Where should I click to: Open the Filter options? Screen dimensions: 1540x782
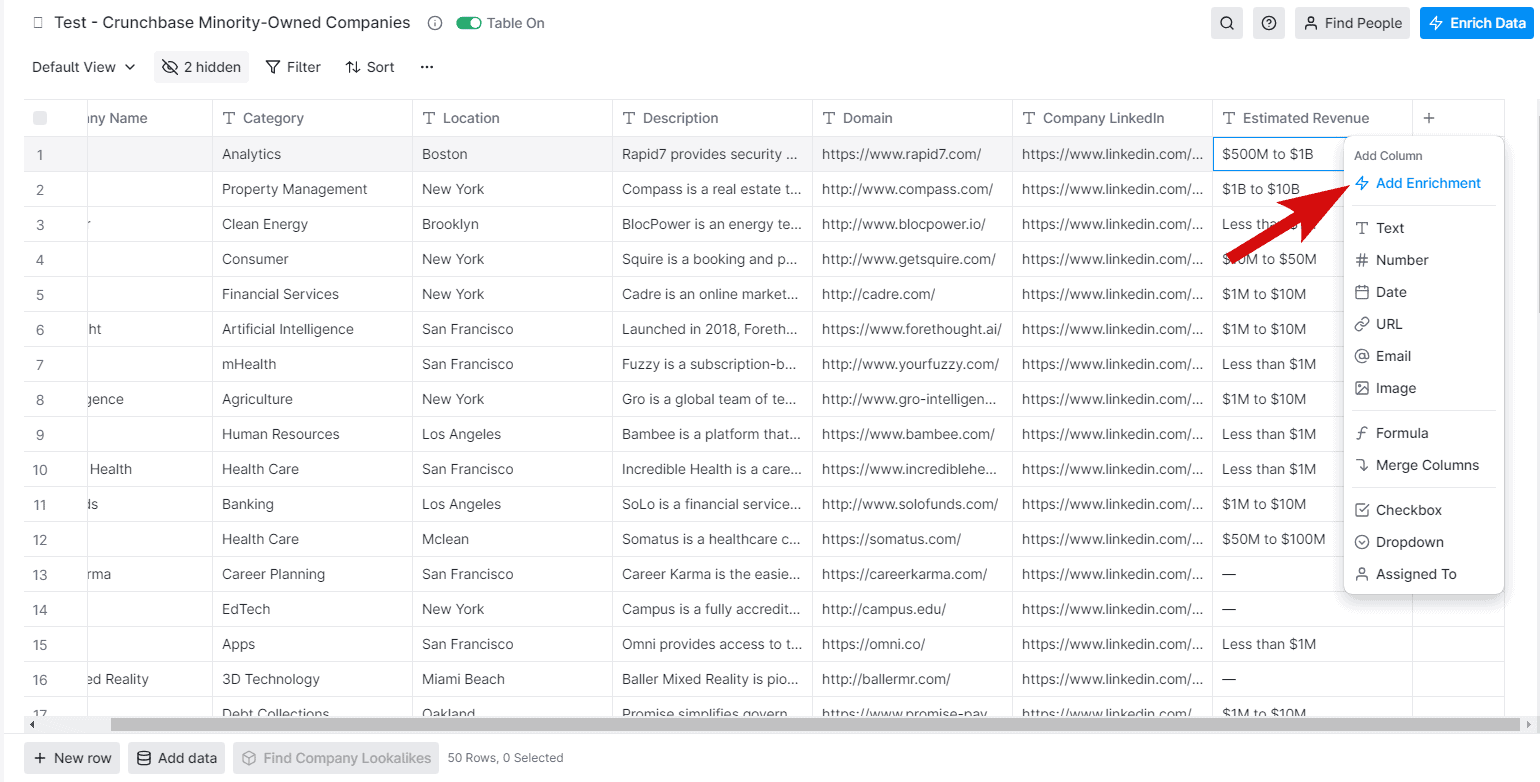293,67
